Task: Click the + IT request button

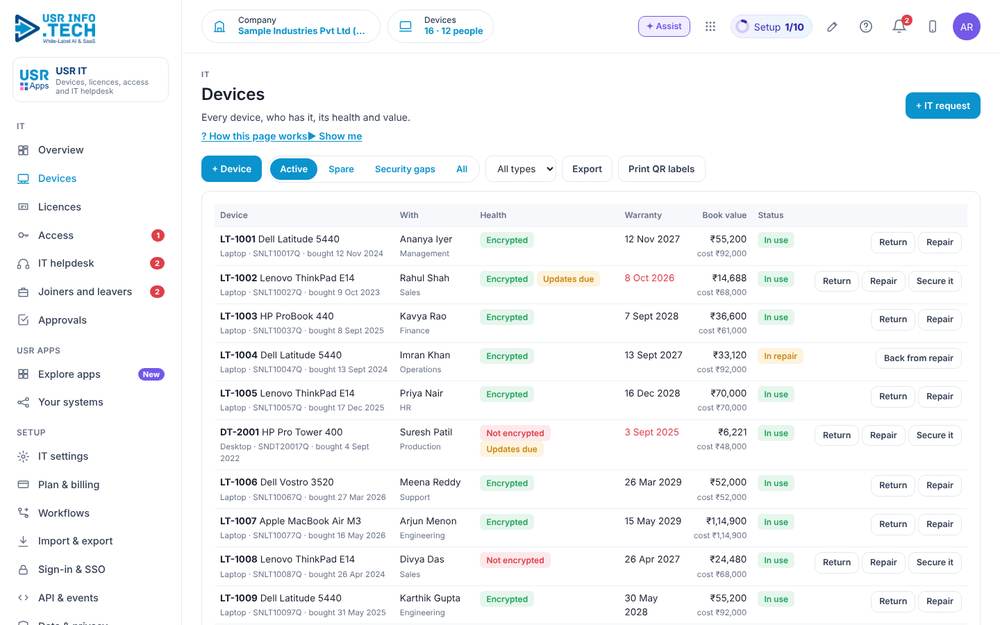Action: point(943,106)
